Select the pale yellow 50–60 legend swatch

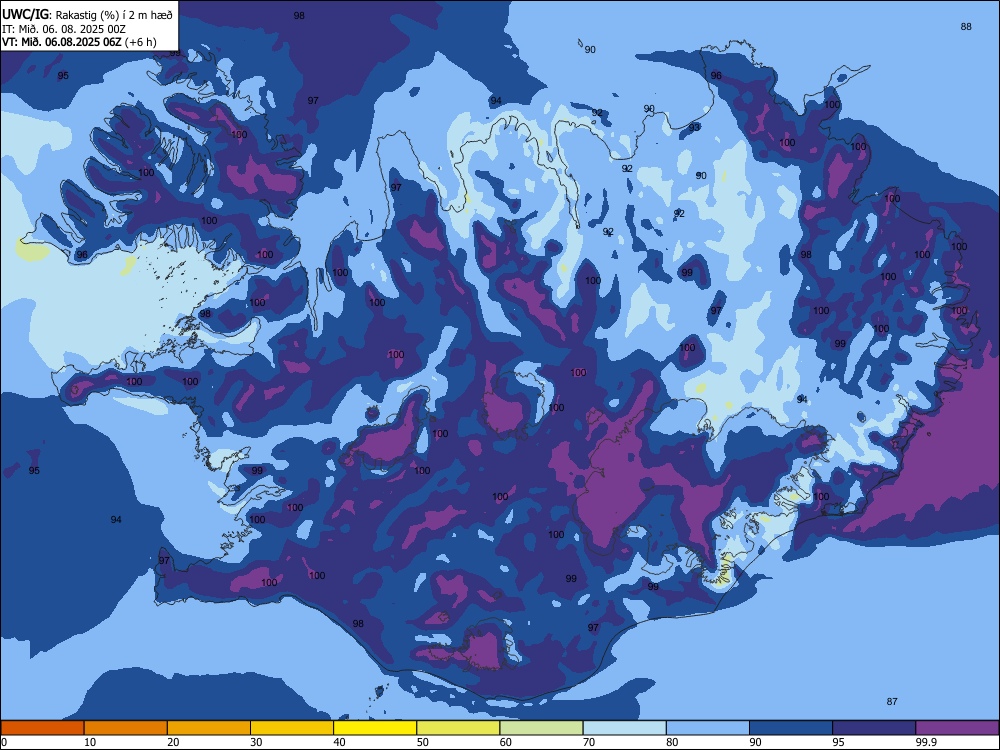(x=458, y=728)
